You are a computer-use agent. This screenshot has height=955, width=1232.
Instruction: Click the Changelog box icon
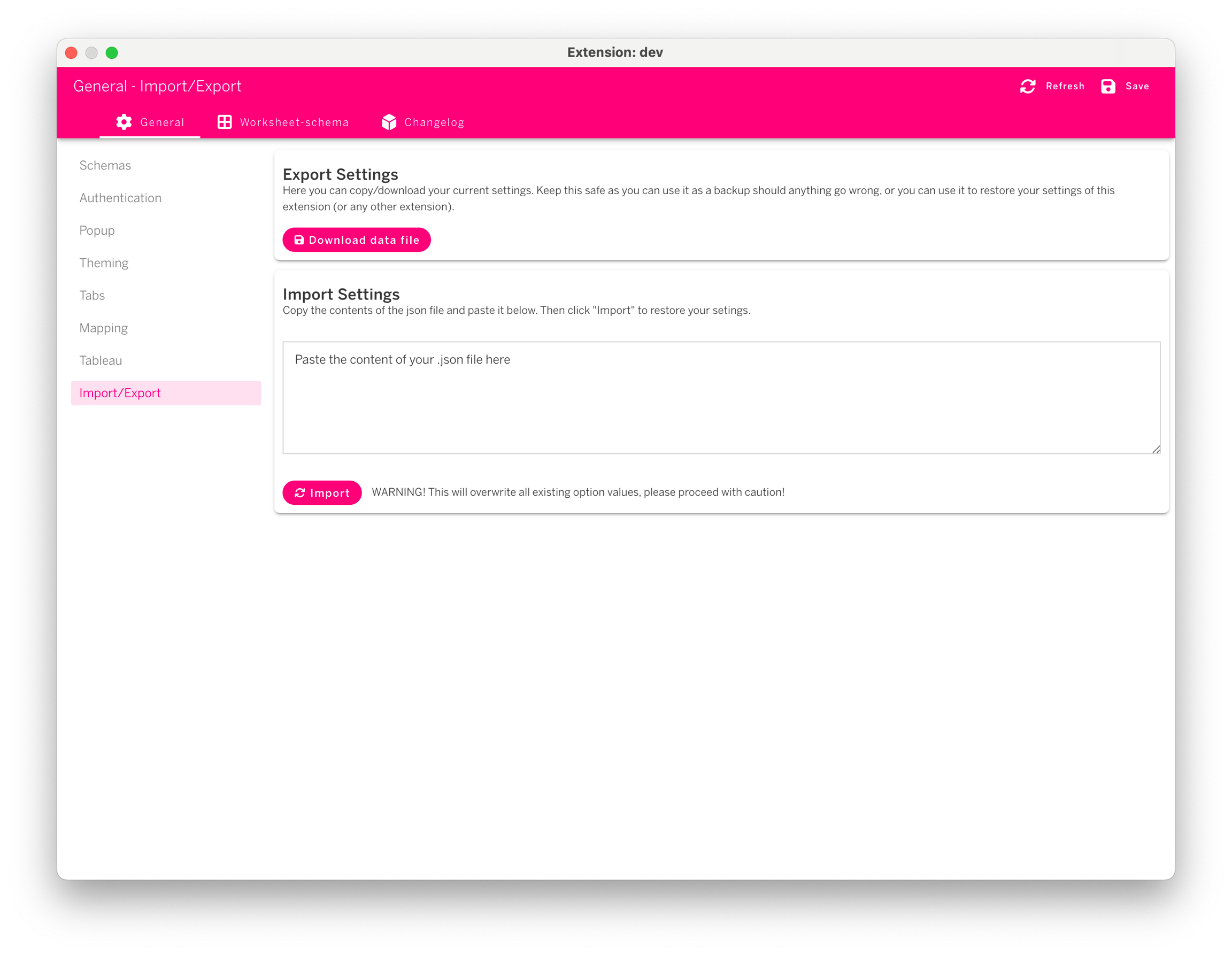(389, 122)
